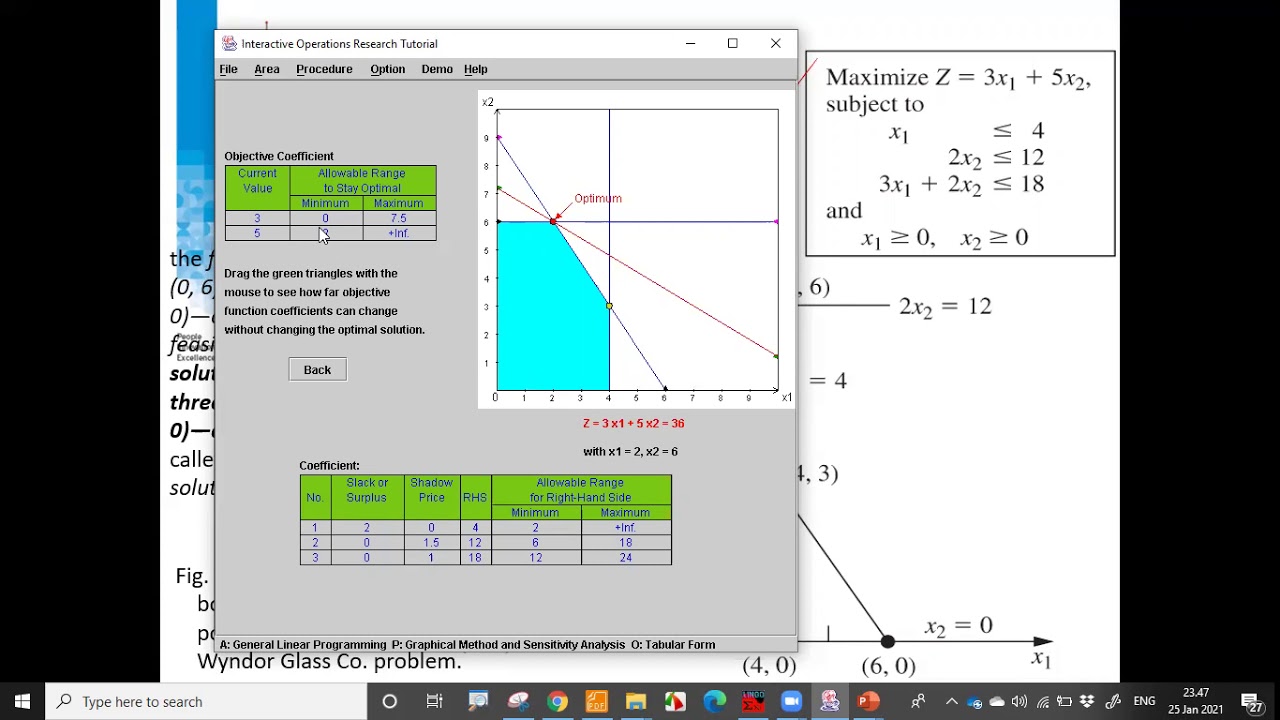Screen dimensions: 1280x720
Task: Click 'Maximize Z' text in background slide
Action: [889, 78]
